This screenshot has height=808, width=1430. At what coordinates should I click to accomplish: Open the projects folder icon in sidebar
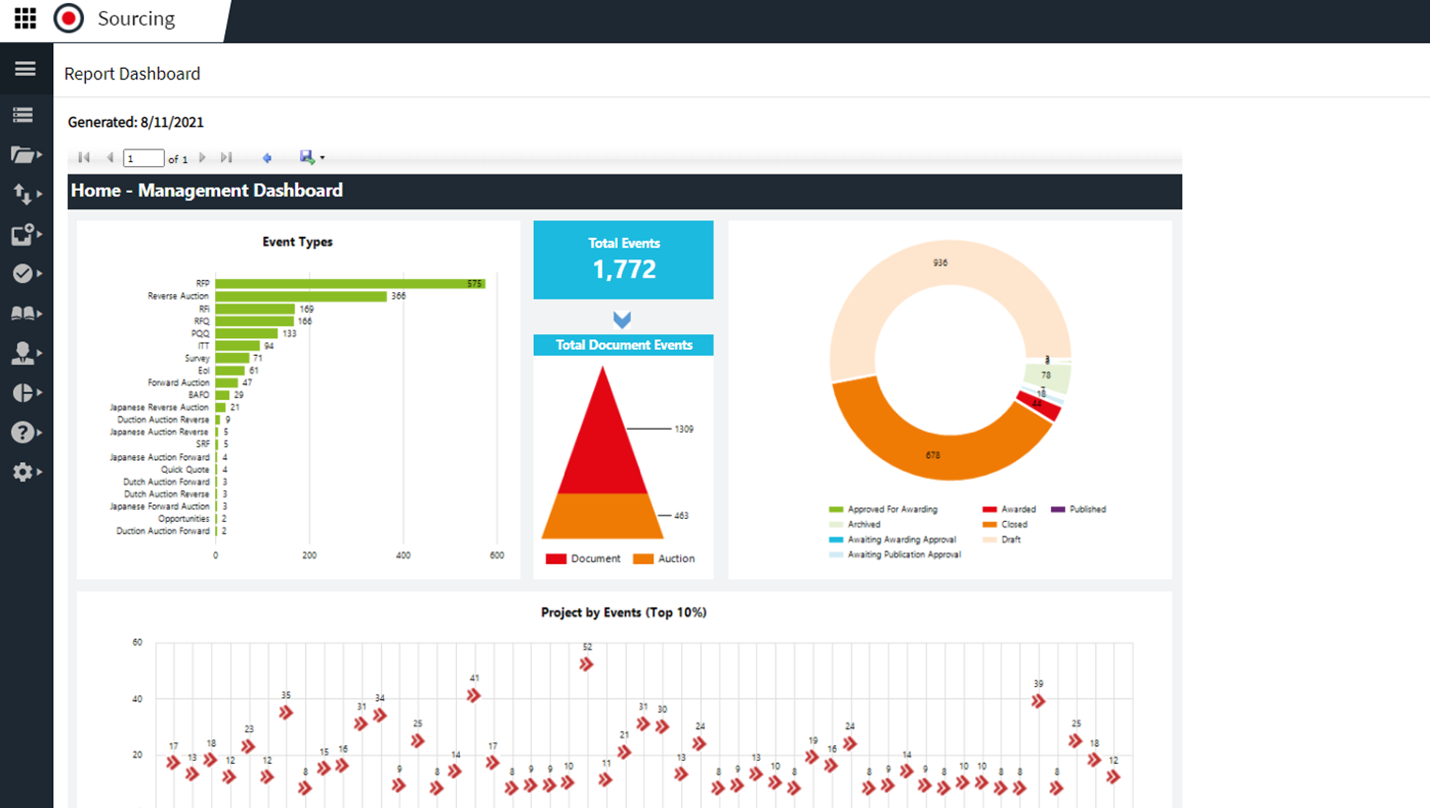(25, 153)
